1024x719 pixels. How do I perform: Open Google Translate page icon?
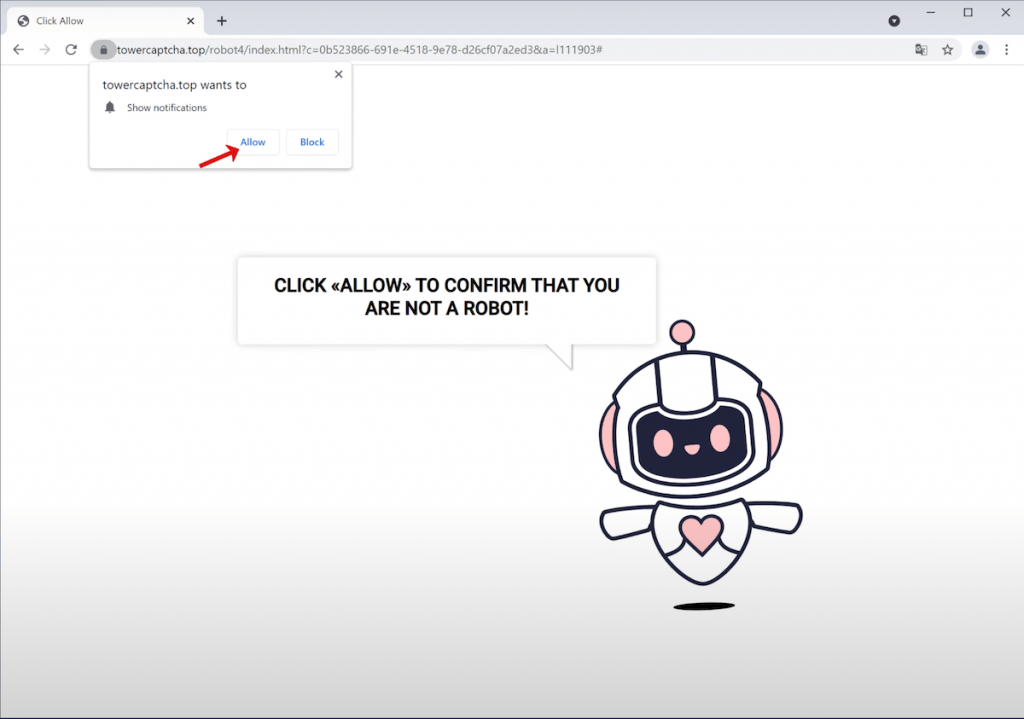[921, 48]
